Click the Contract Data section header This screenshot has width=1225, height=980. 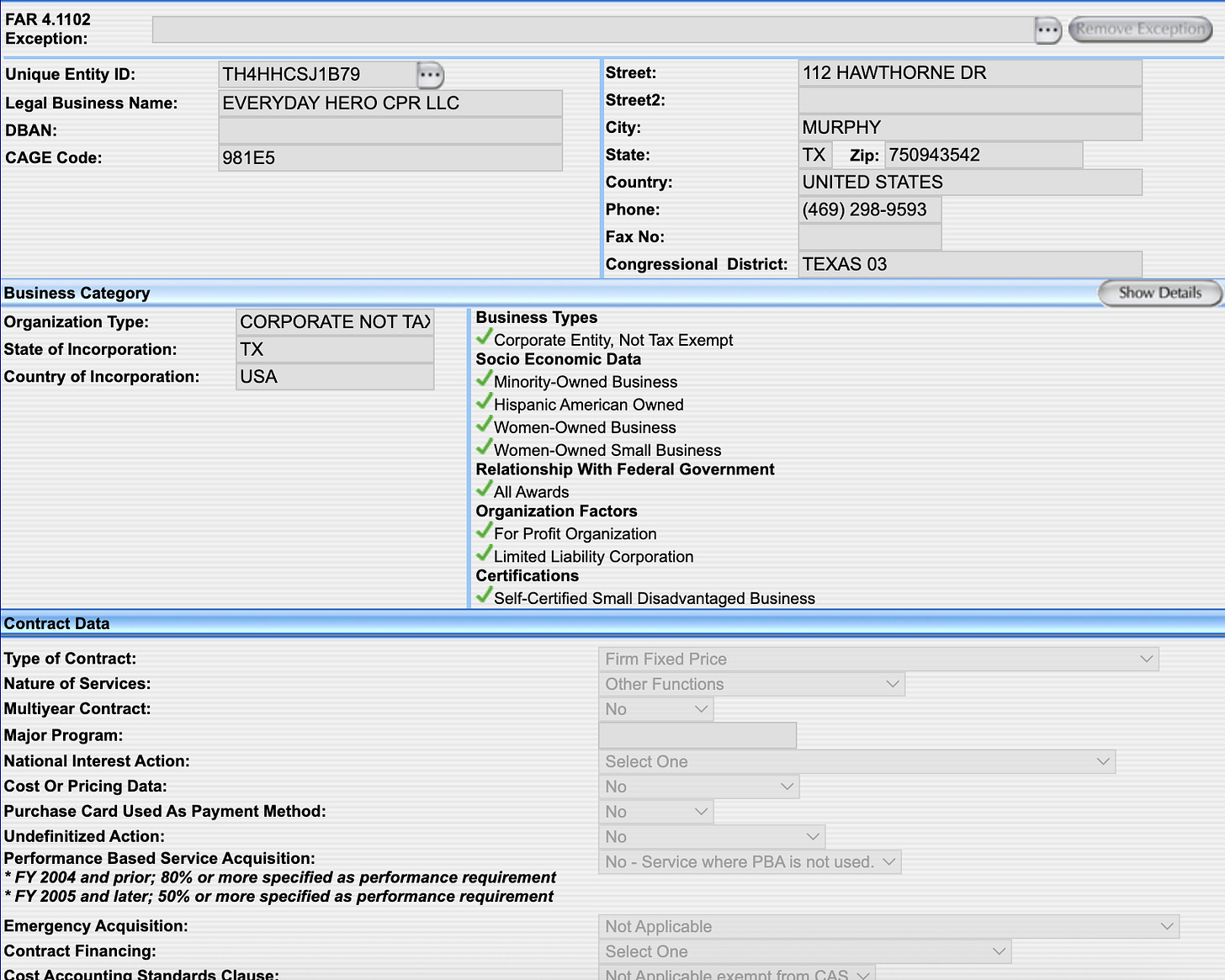point(56,623)
